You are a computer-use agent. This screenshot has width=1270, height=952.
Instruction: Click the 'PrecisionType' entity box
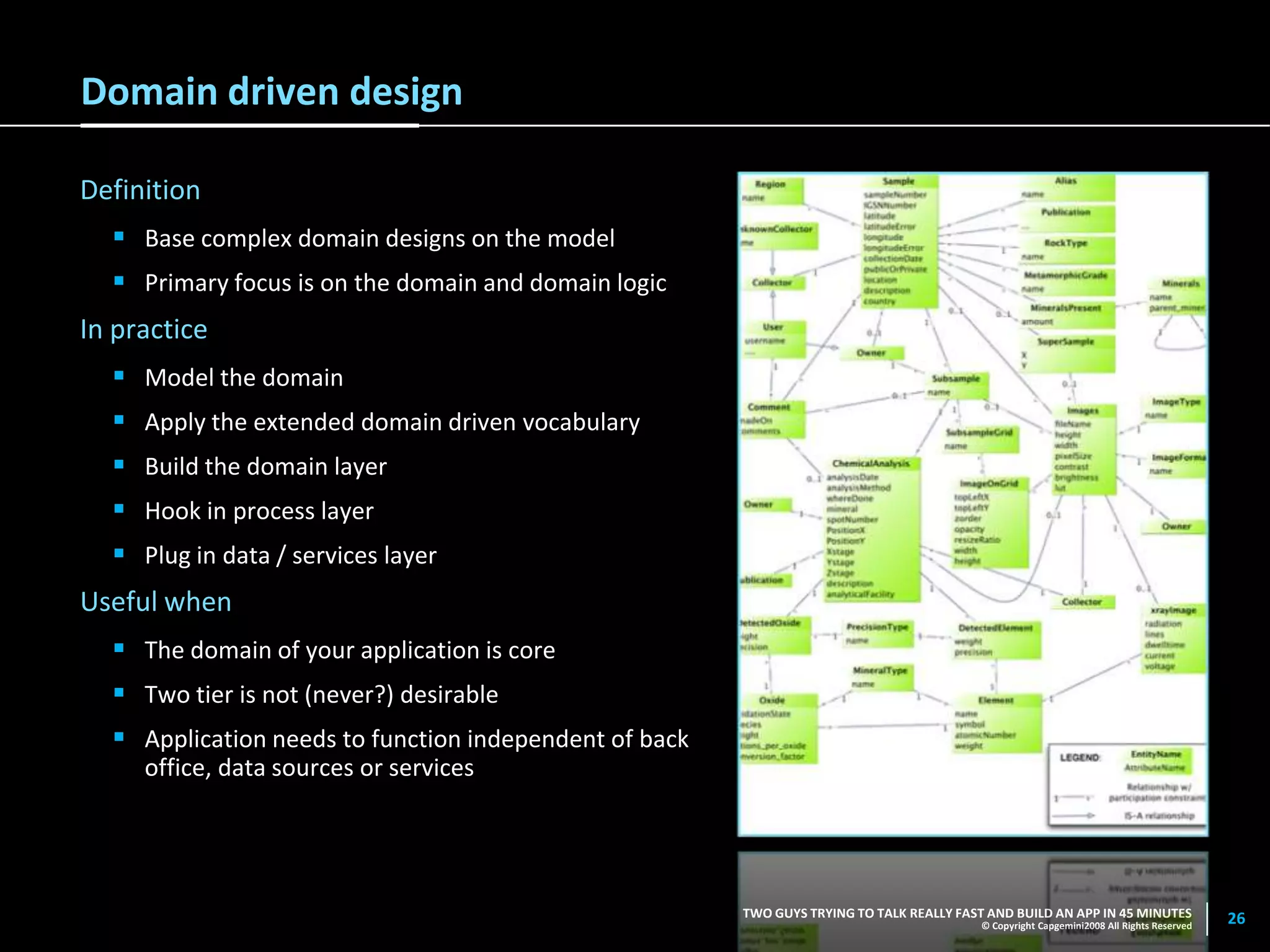pos(877,634)
